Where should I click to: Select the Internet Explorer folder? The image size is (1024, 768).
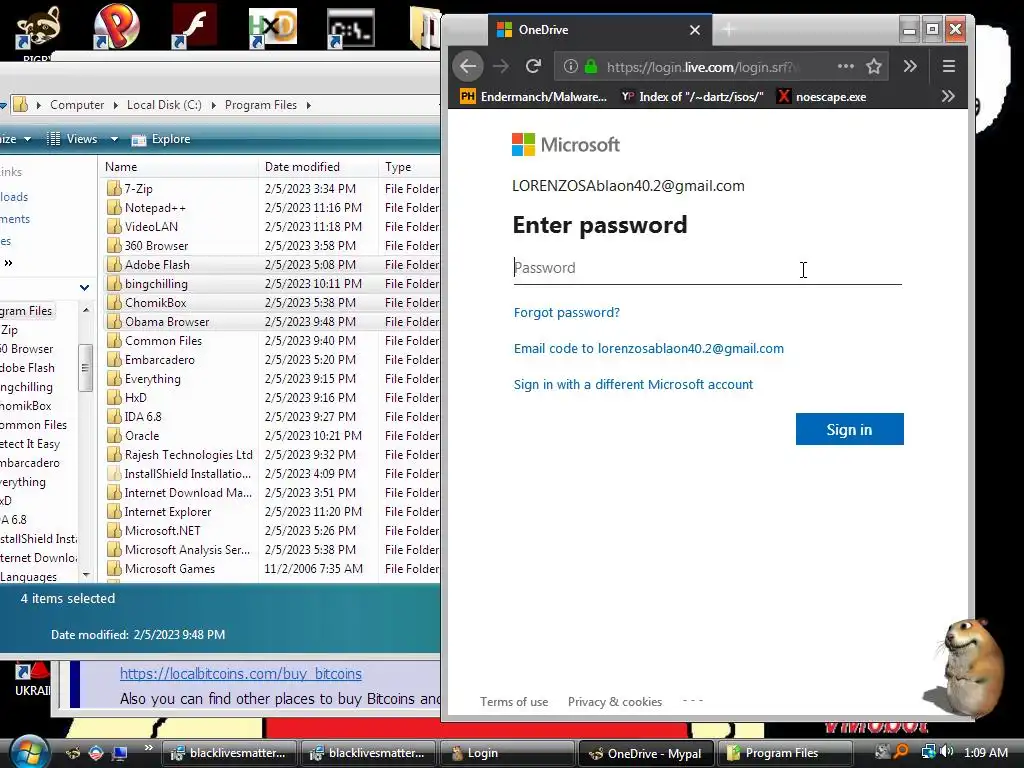click(x=168, y=512)
